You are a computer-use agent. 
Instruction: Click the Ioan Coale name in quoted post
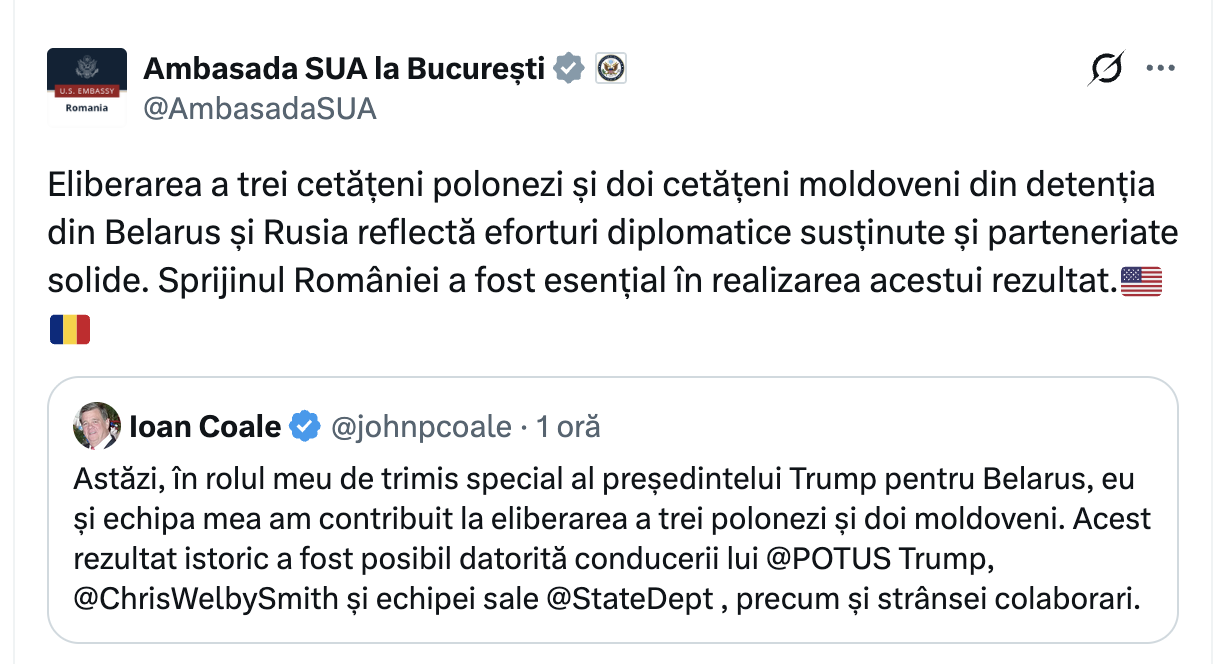(x=205, y=427)
